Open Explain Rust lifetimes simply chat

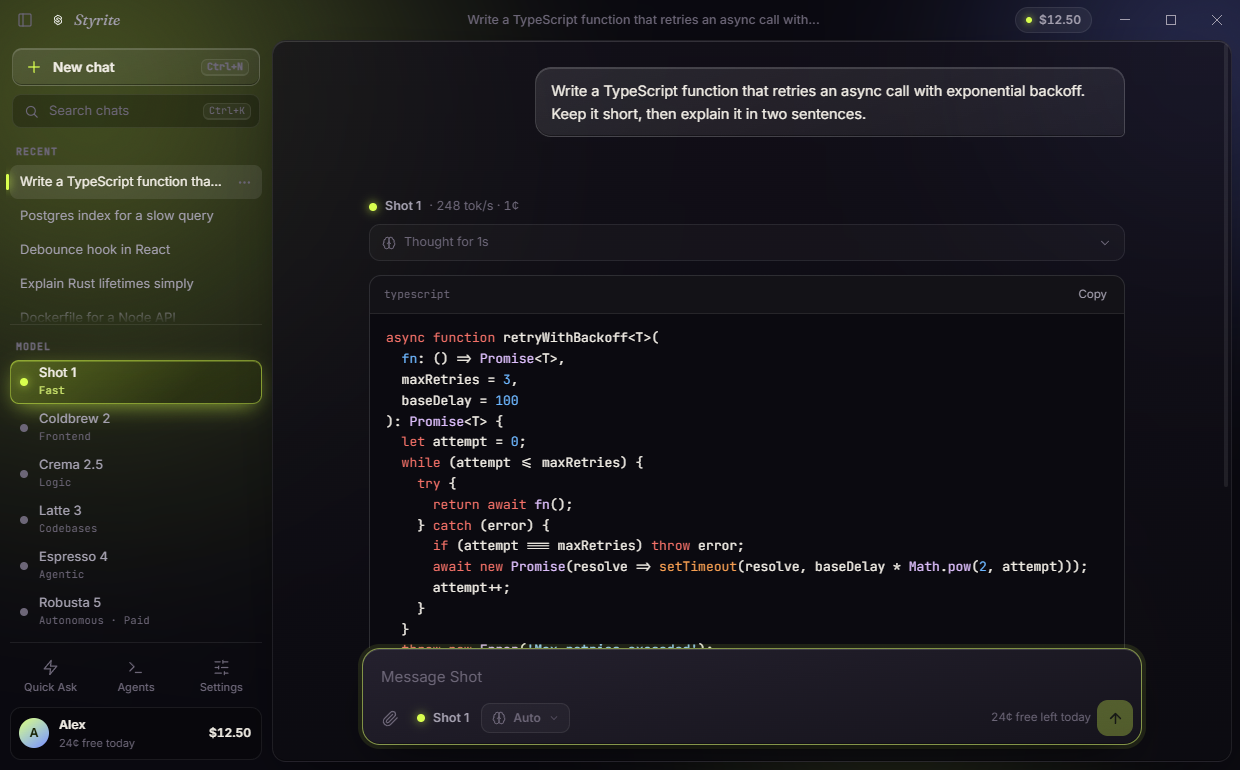136,284
